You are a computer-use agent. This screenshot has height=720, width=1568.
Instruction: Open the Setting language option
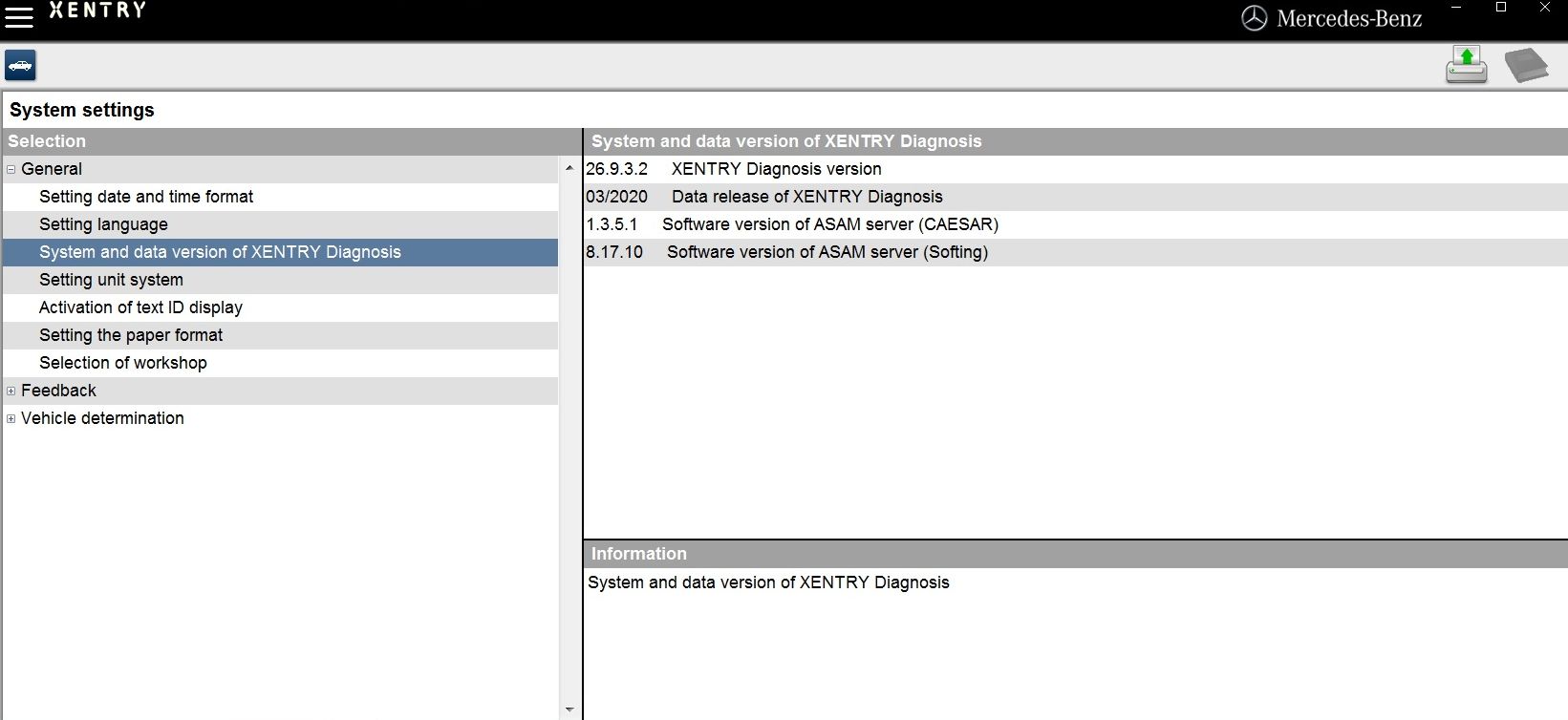(x=103, y=224)
